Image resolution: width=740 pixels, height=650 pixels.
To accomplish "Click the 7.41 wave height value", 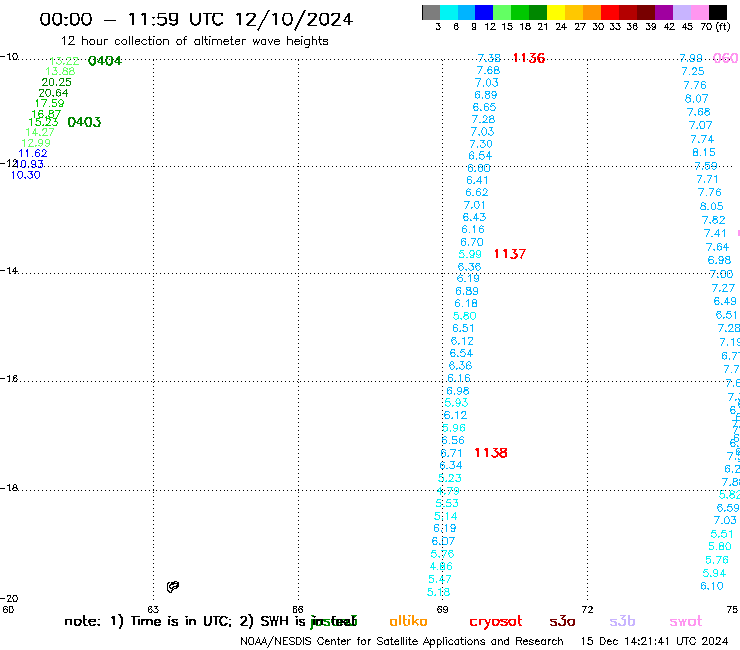I will [x=715, y=233].
